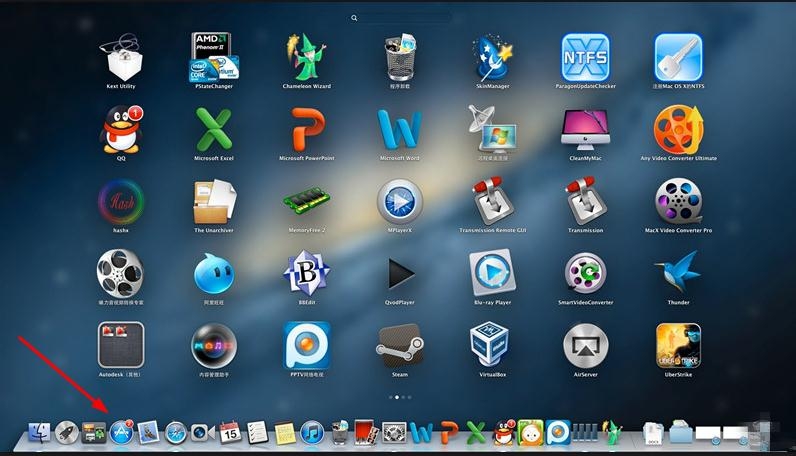The height and width of the screenshot is (456, 796).
Task: Open Microsoft PowerPoint in the Launchpad grid
Action: click(307, 129)
